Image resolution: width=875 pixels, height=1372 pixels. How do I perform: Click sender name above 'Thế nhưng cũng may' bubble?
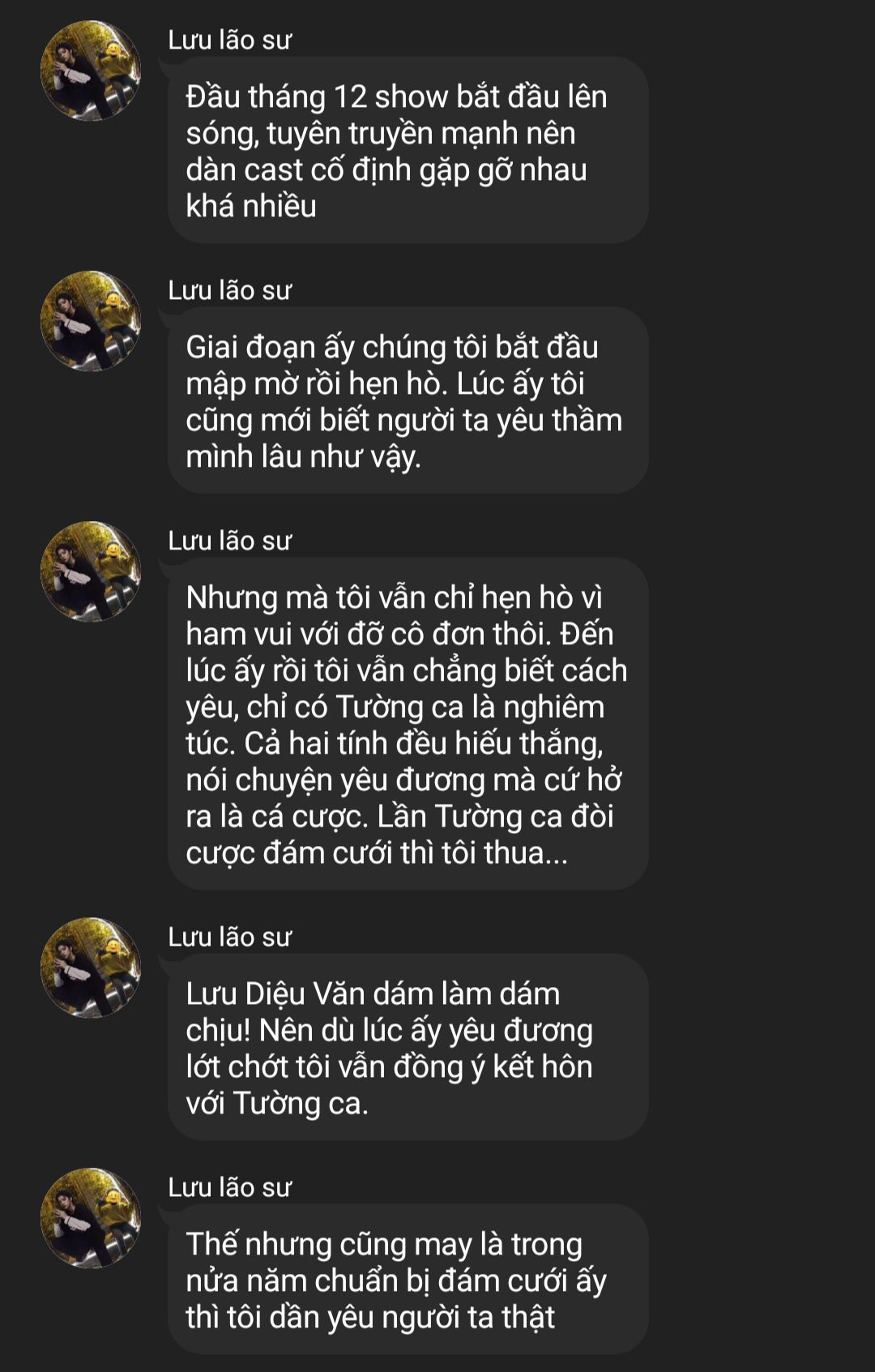pos(229,1187)
